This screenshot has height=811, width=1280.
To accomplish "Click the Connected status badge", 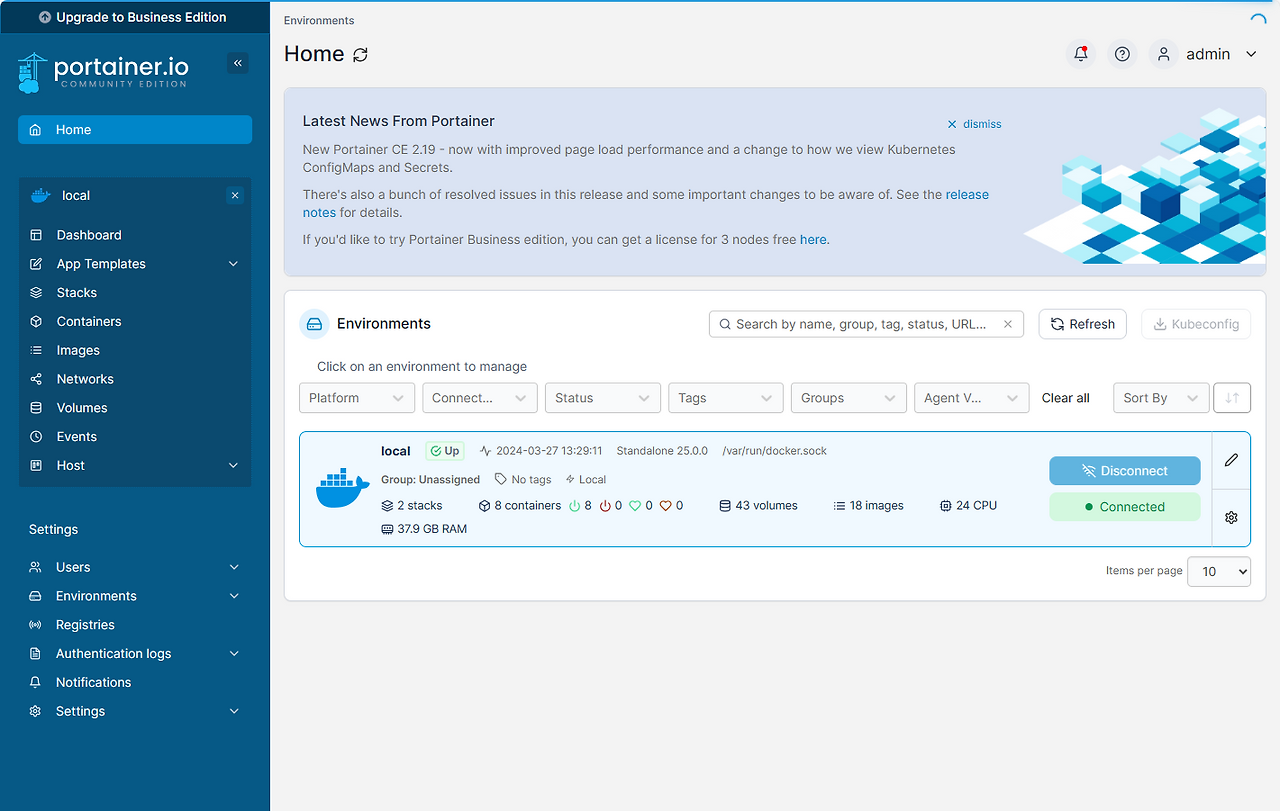I will click(1125, 507).
